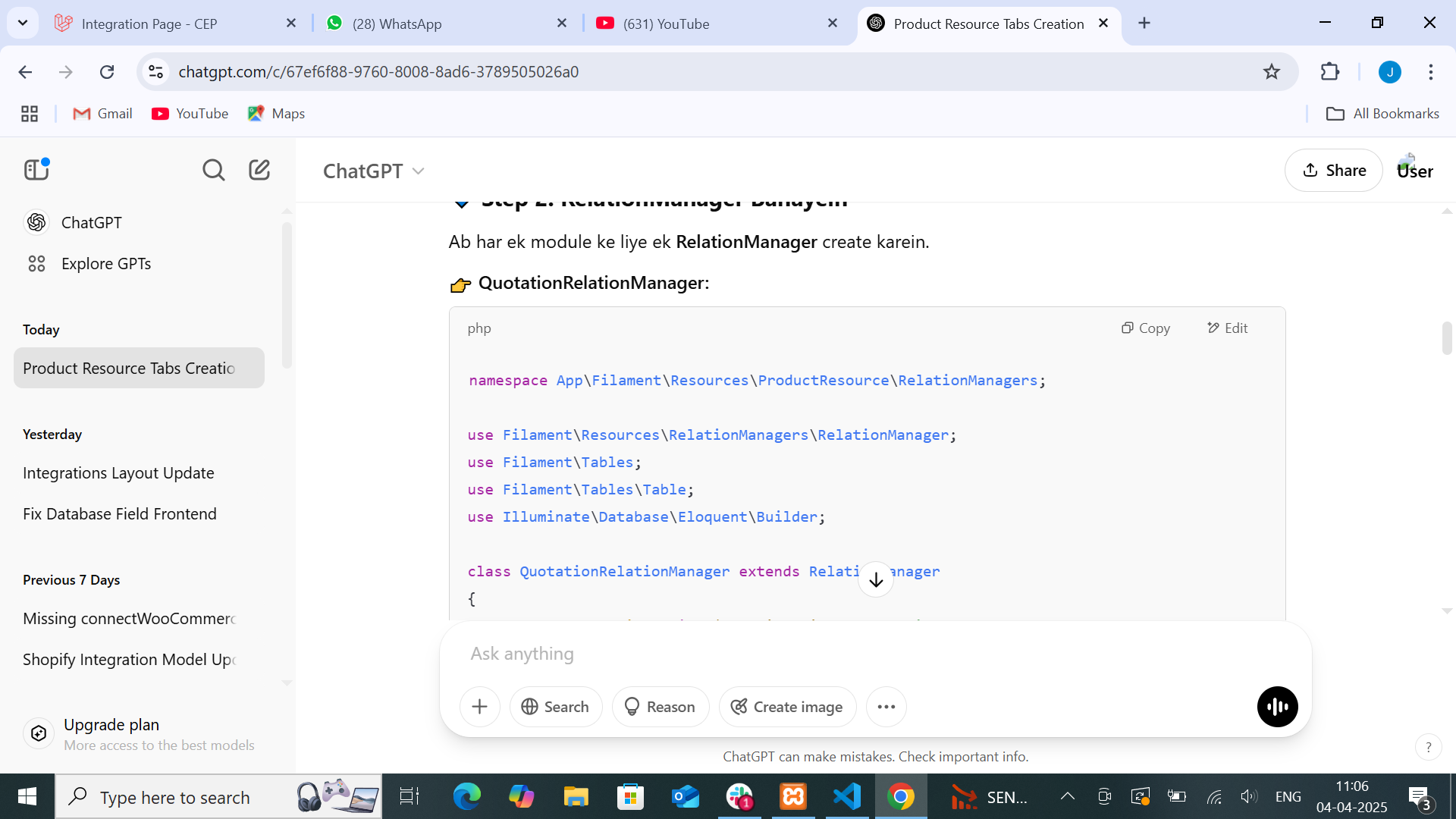Reload the current page
This screenshot has height=819, width=1456.
[107, 71]
